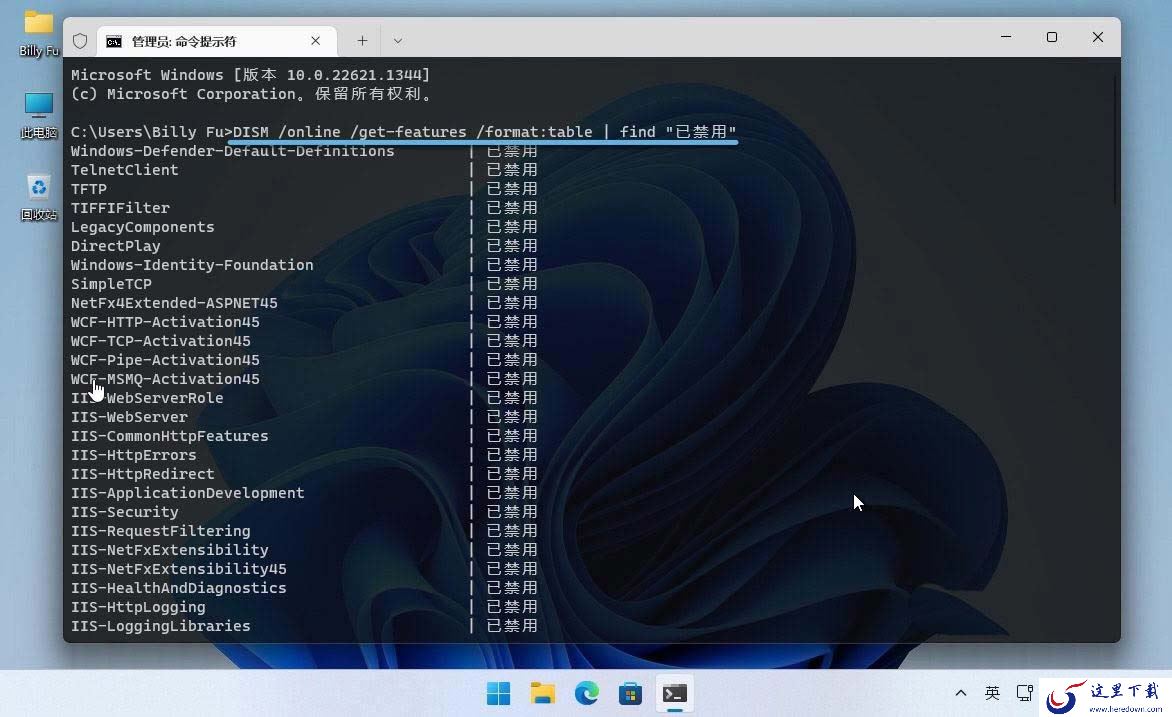Click IIS-WebServerRole text

147,398
